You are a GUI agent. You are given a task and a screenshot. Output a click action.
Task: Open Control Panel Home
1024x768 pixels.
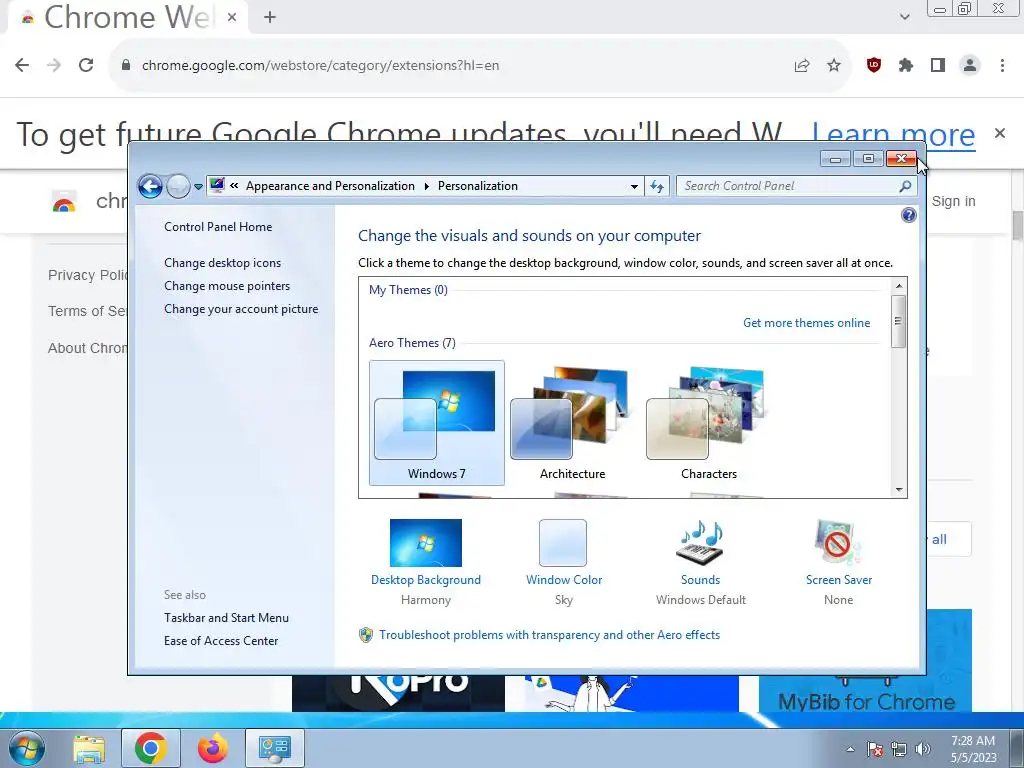[x=218, y=227]
